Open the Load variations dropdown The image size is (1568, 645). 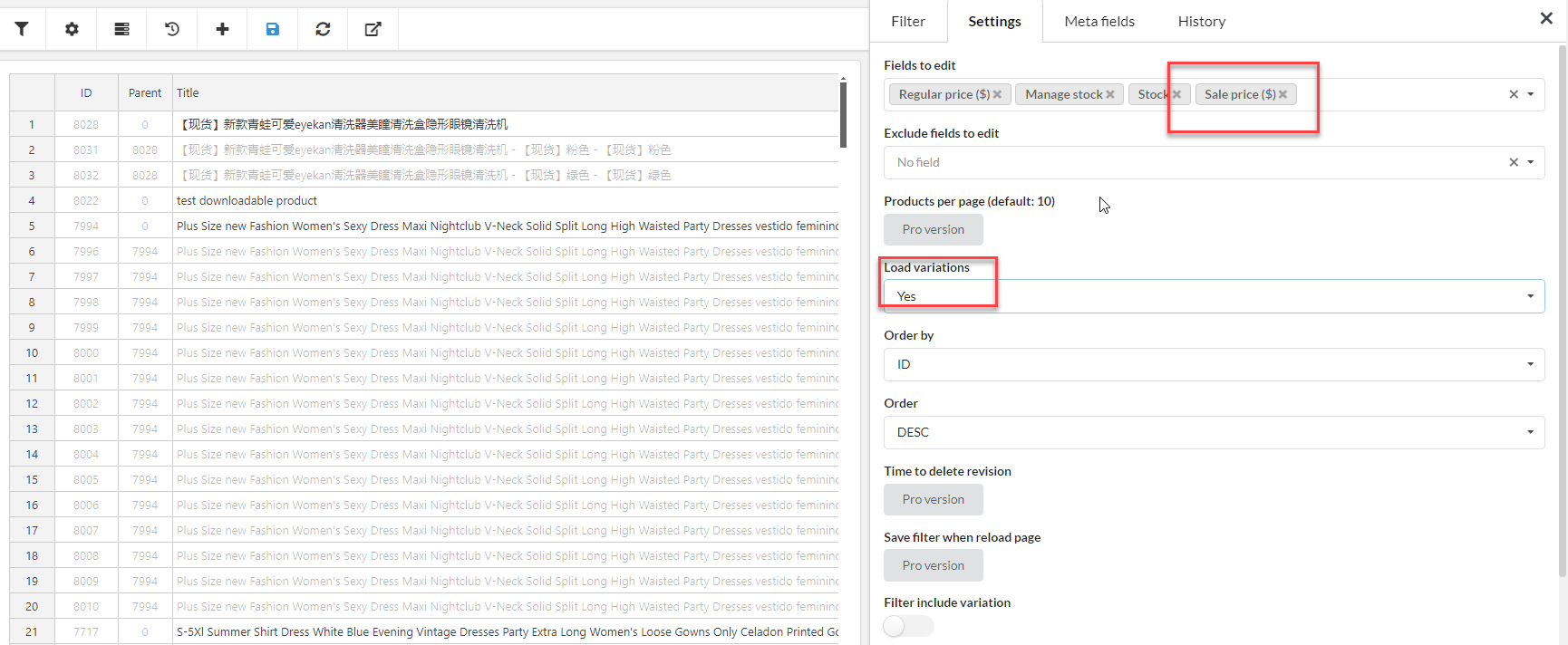pyautogui.click(x=1214, y=296)
